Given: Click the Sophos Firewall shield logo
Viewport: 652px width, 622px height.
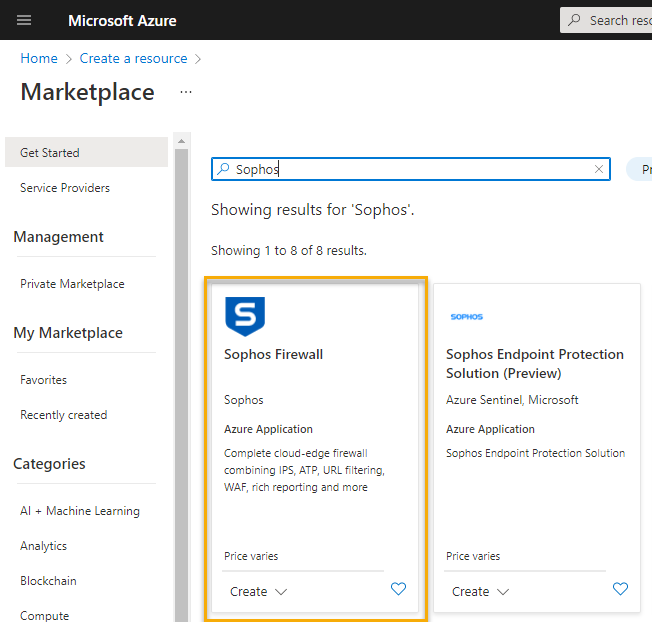Looking at the screenshot, I should pos(245,316).
